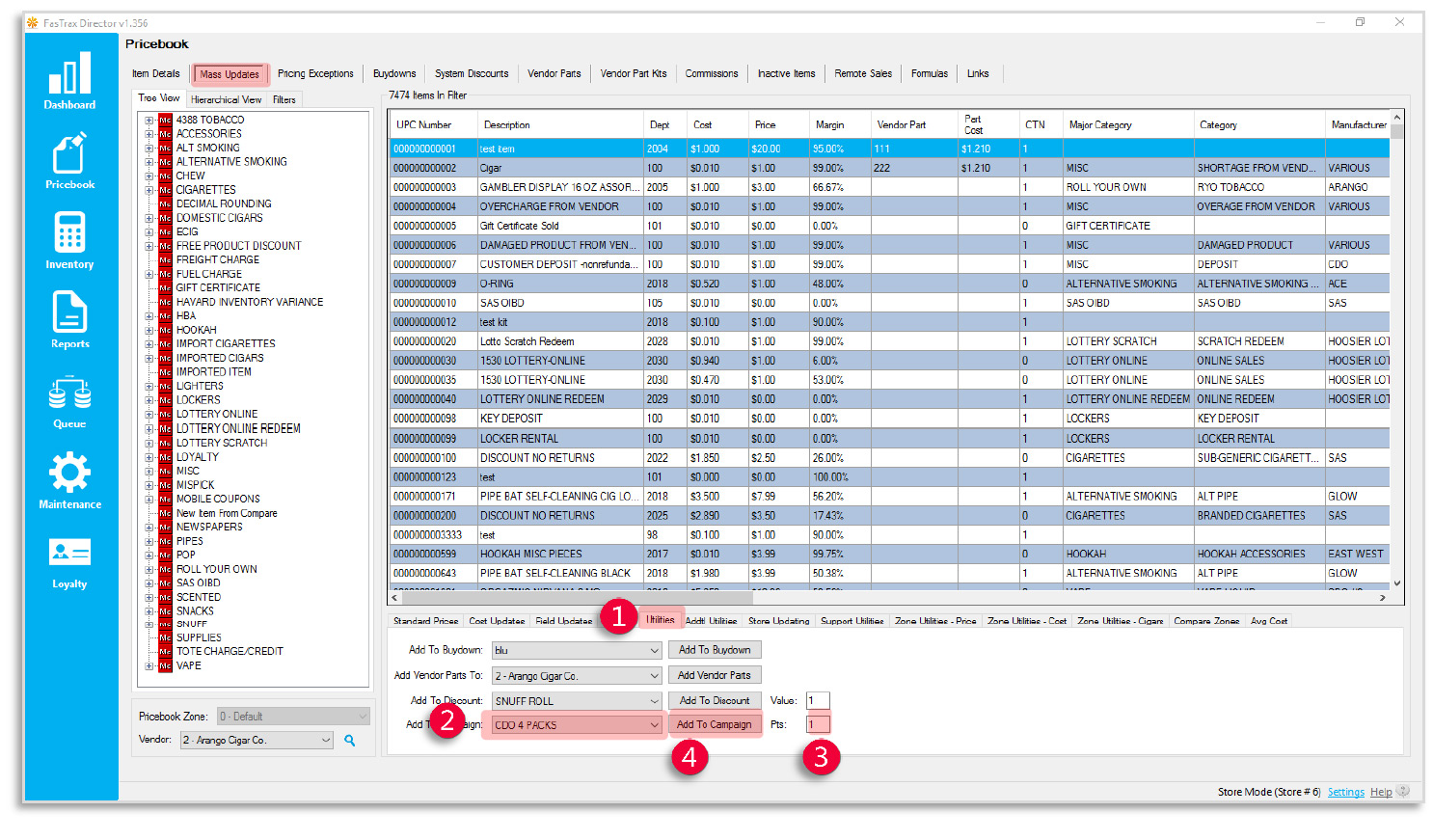Open the Buydowns tab
The image size is (1433, 840).
(x=394, y=74)
